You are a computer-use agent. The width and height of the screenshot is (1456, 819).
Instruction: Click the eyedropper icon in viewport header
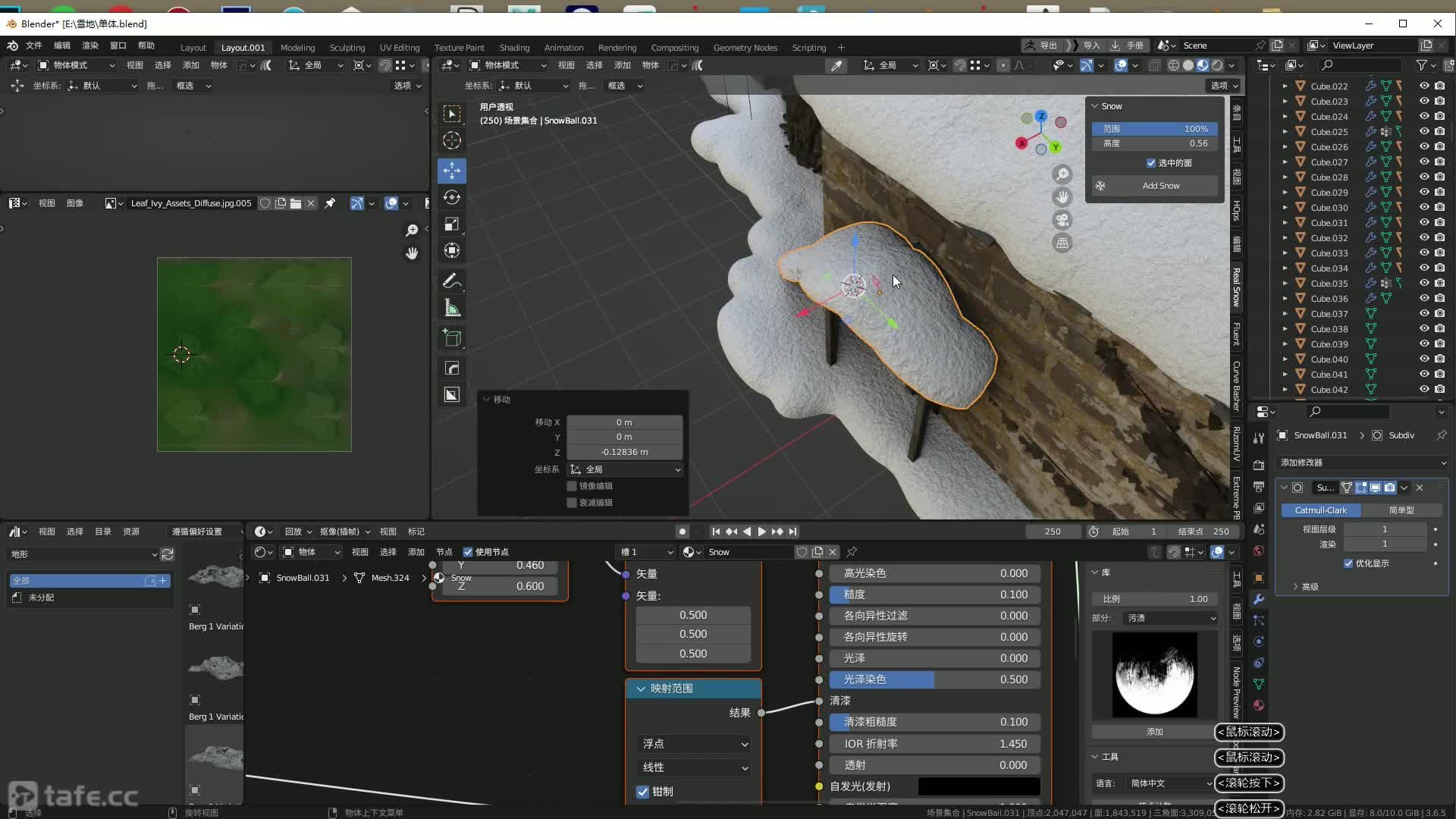(x=836, y=65)
